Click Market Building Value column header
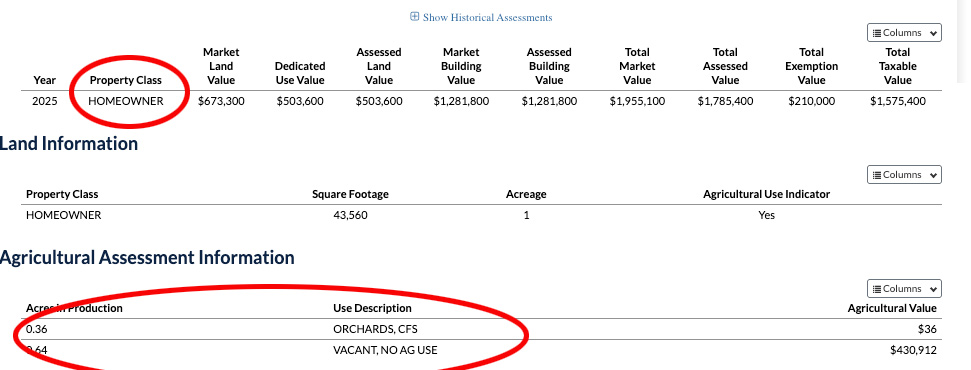This screenshot has height=370, width=971. 461,66
